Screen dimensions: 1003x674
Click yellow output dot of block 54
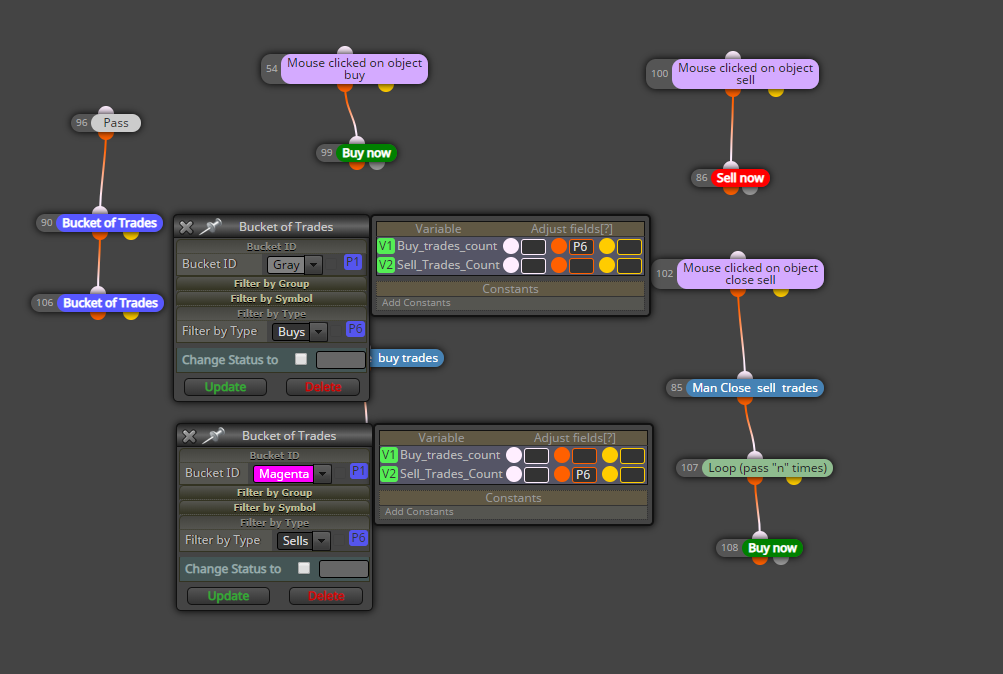pos(386,86)
